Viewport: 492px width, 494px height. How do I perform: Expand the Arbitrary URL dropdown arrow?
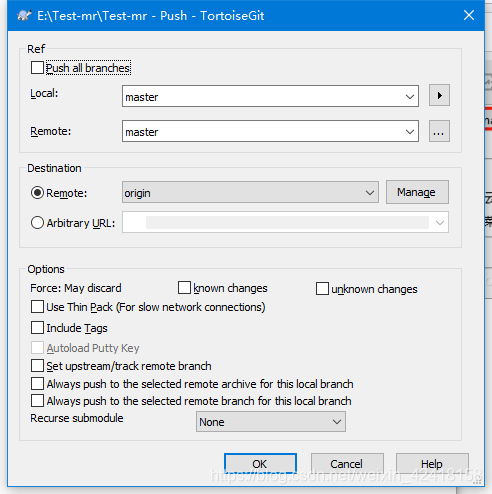coord(440,222)
